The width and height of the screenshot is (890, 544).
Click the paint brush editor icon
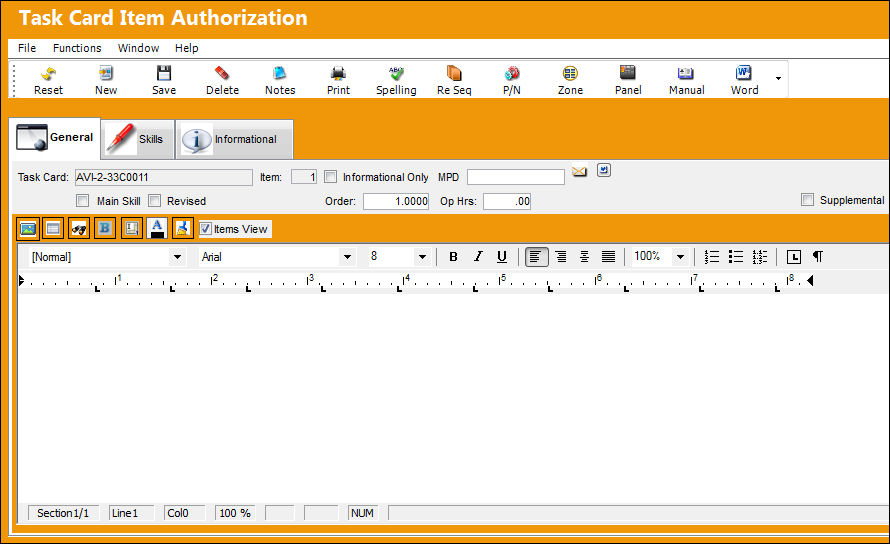(x=183, y=228)
